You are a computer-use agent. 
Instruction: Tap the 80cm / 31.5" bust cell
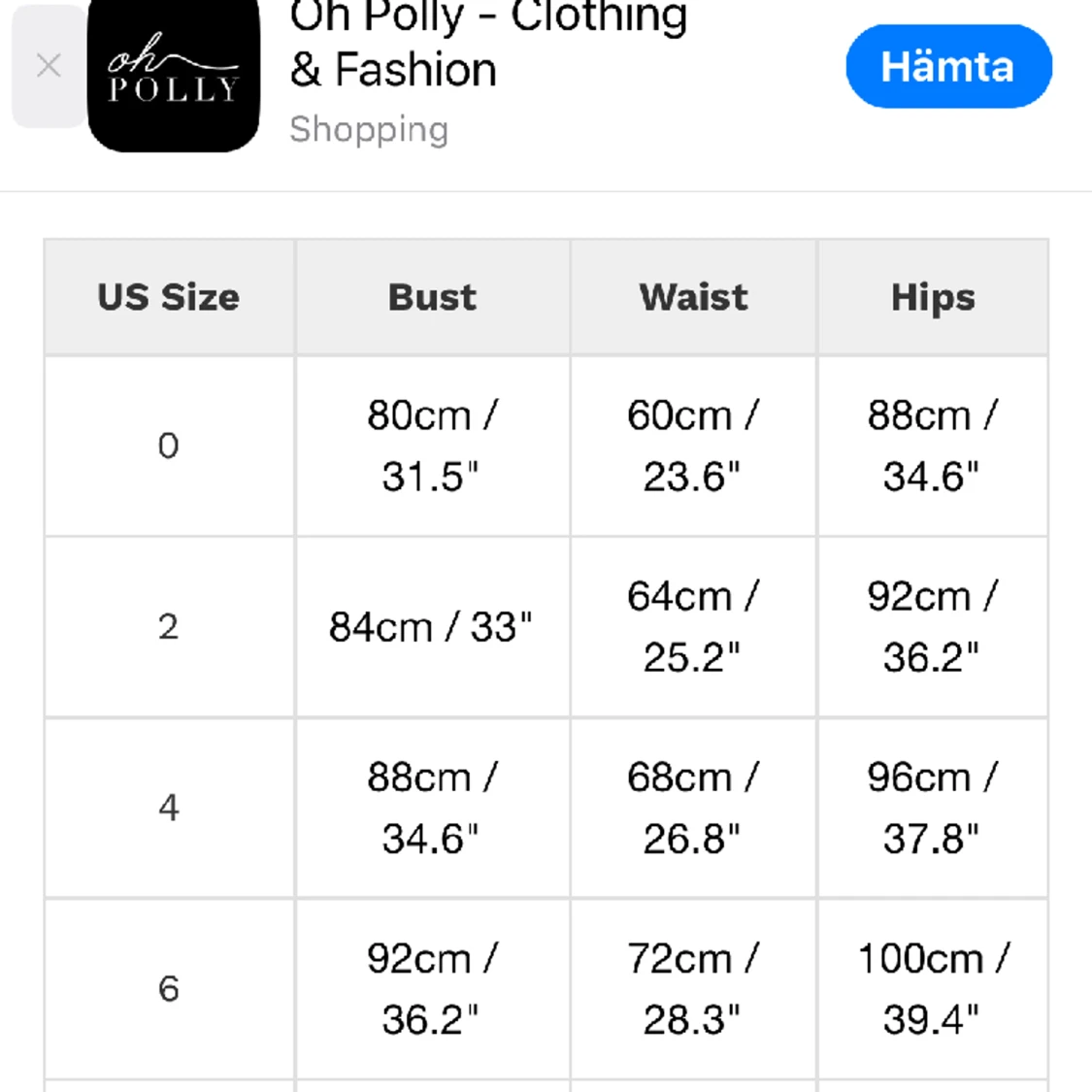[x=433, y=446]
